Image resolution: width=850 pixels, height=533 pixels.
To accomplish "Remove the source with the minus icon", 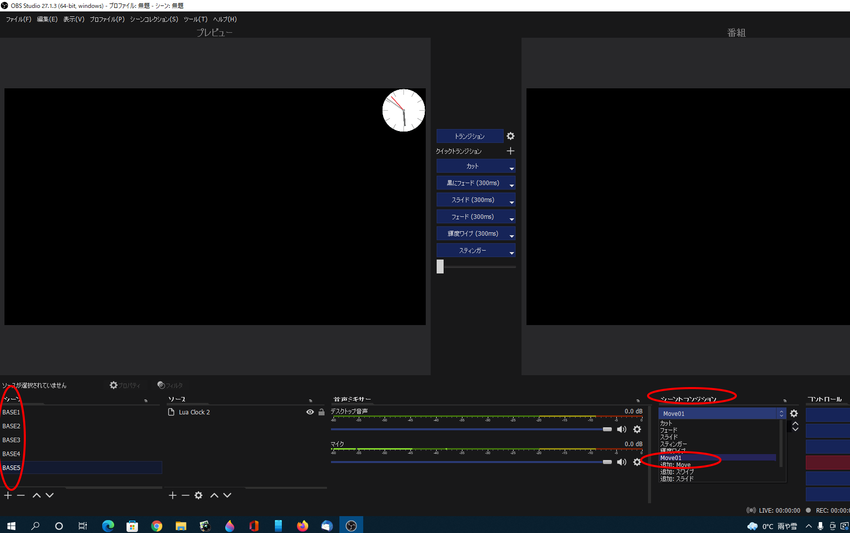I will [x=185, y=495].
